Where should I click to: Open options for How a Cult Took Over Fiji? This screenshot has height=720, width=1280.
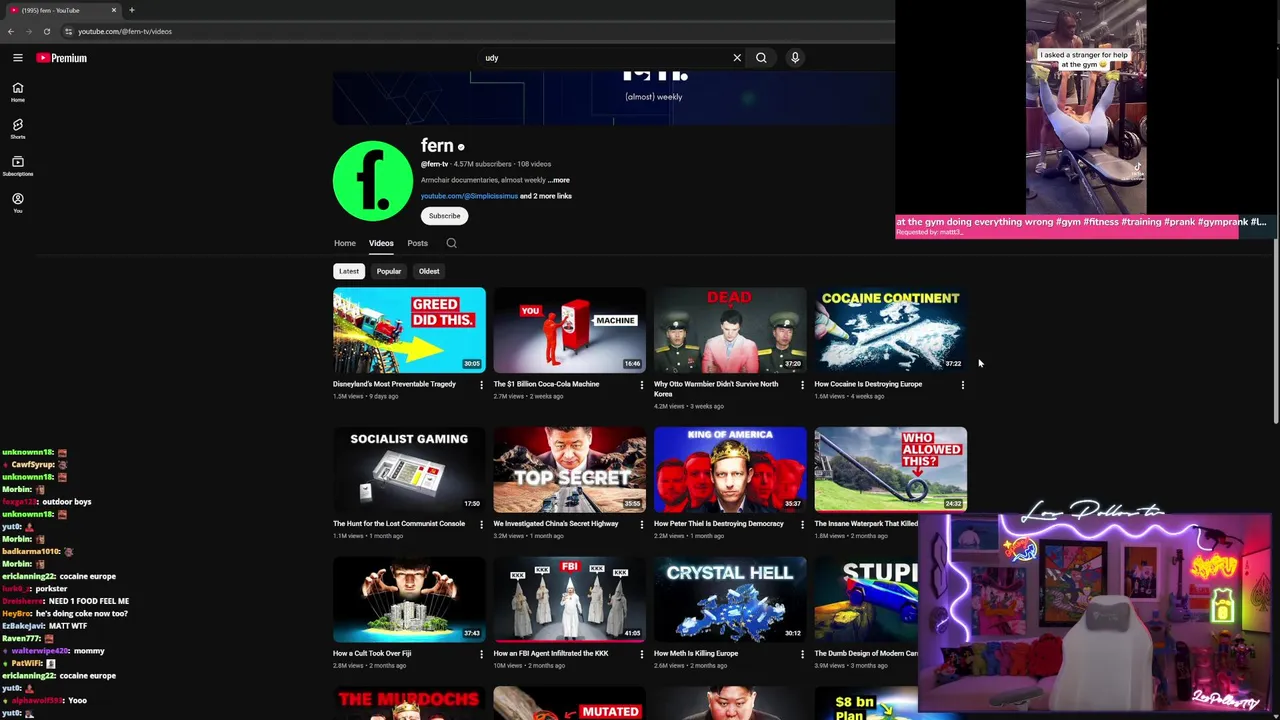(x=481, y=655)
